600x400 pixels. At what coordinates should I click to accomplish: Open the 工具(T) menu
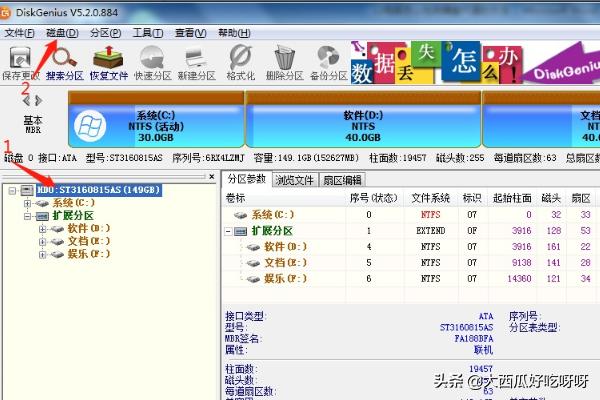148,32
